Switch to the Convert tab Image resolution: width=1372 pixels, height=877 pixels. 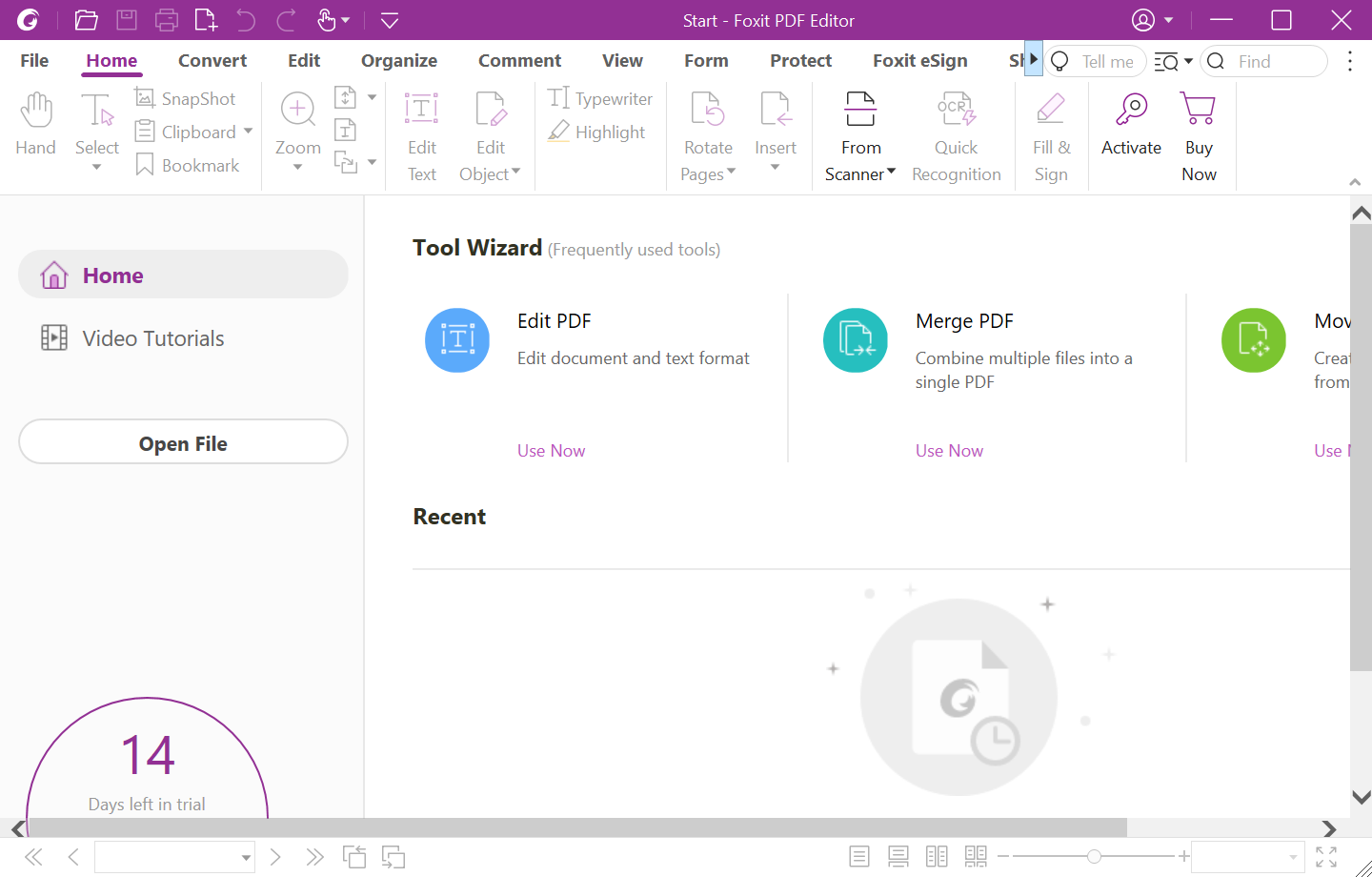pyautogui.click(x=212, y=60)
